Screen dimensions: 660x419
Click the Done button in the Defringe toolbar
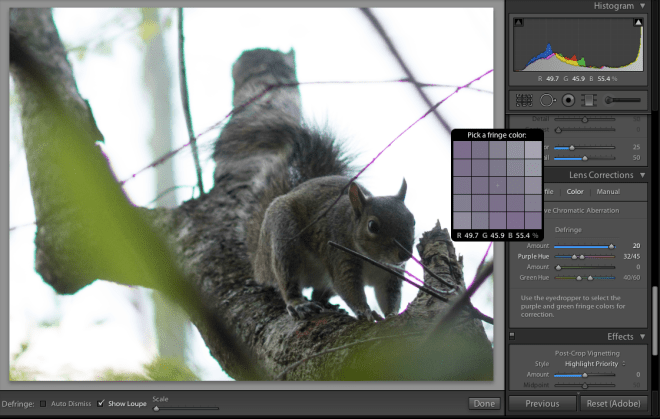tap(483, 403)
